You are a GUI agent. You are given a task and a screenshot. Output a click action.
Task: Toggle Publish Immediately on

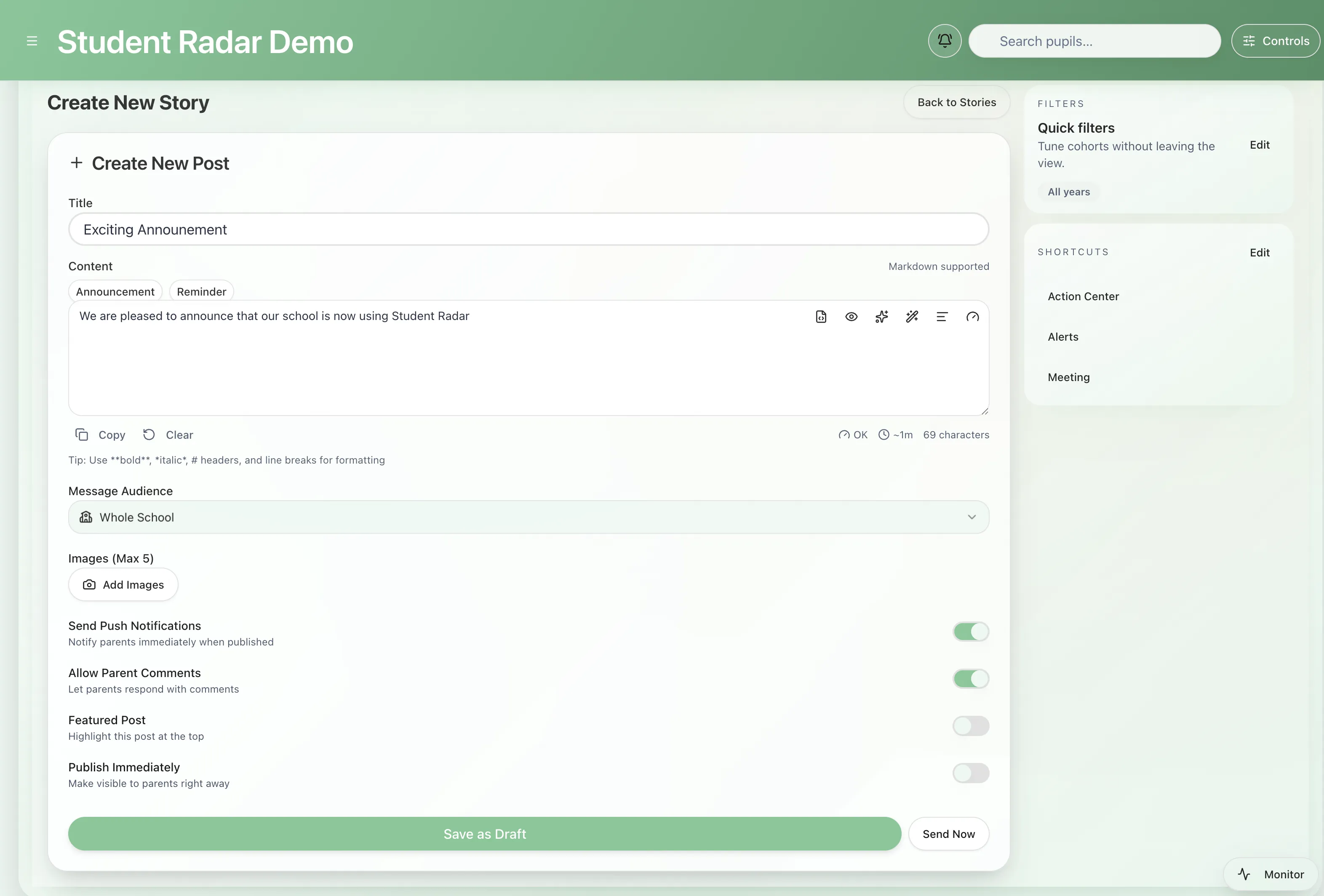971,773
